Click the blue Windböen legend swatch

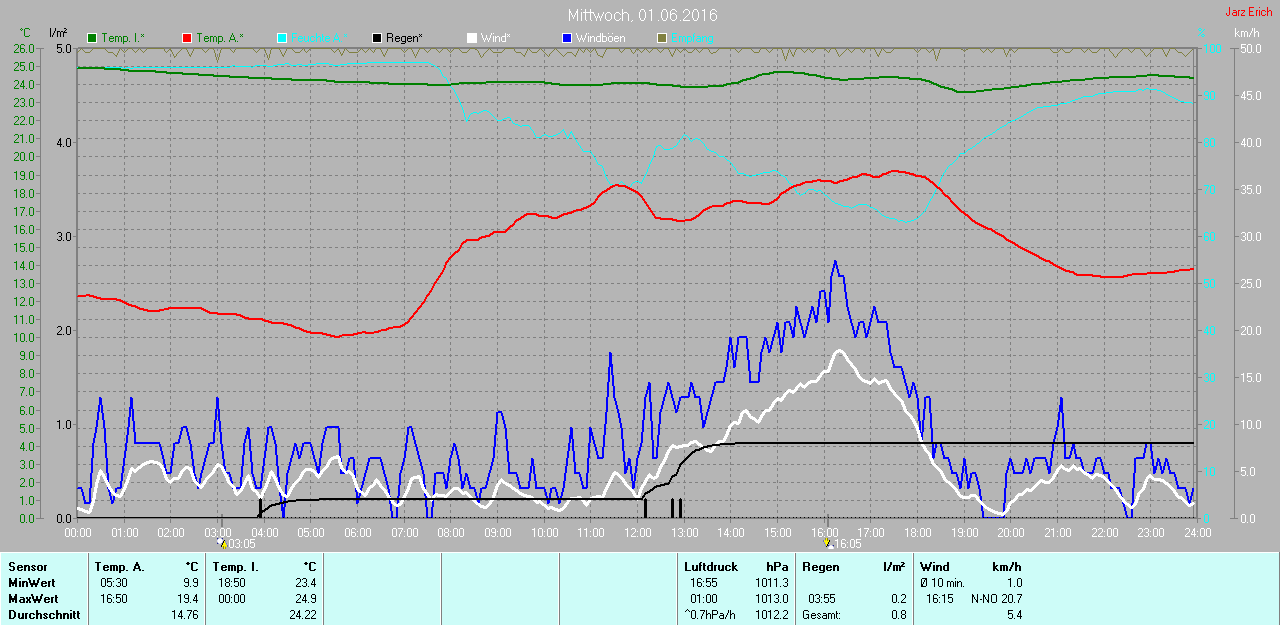click(x=567, y=38)
